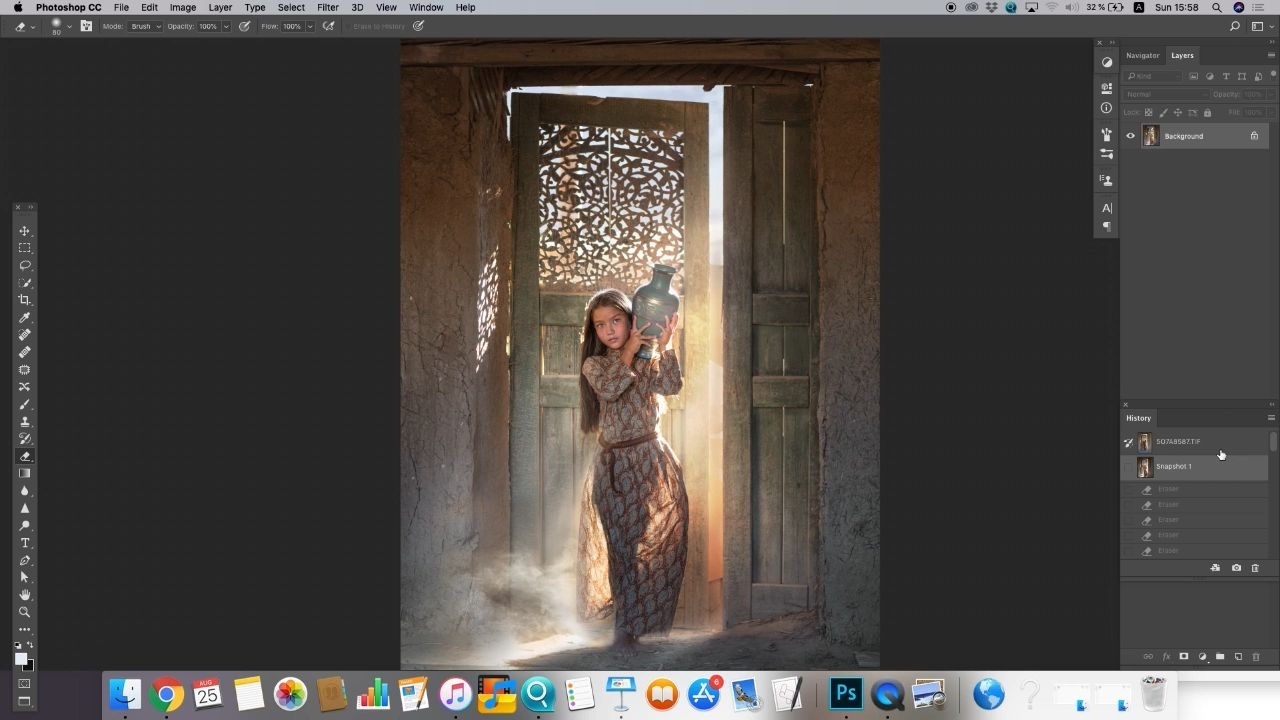Create new snapshot with camera icon
This screenshot has width=1280, height=720.
tap(1236, 568)
